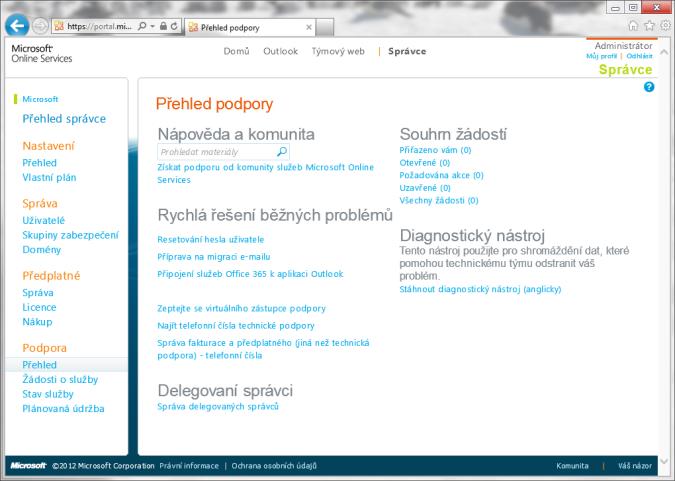Open Favorites star icon
675x481 pixels.
tap(649, 26)
